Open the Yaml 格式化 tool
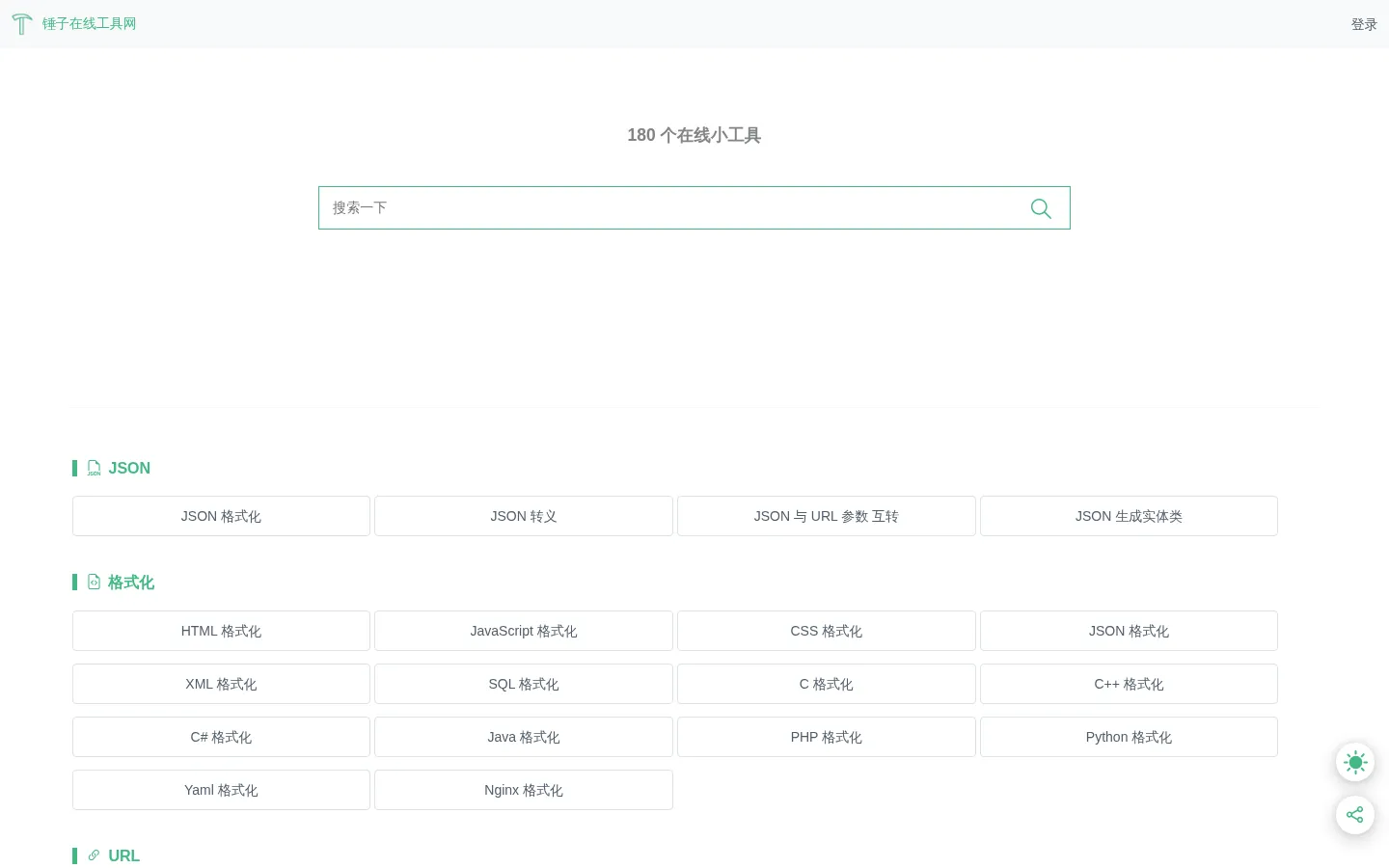1389x868 pixels. coord(221,790)
